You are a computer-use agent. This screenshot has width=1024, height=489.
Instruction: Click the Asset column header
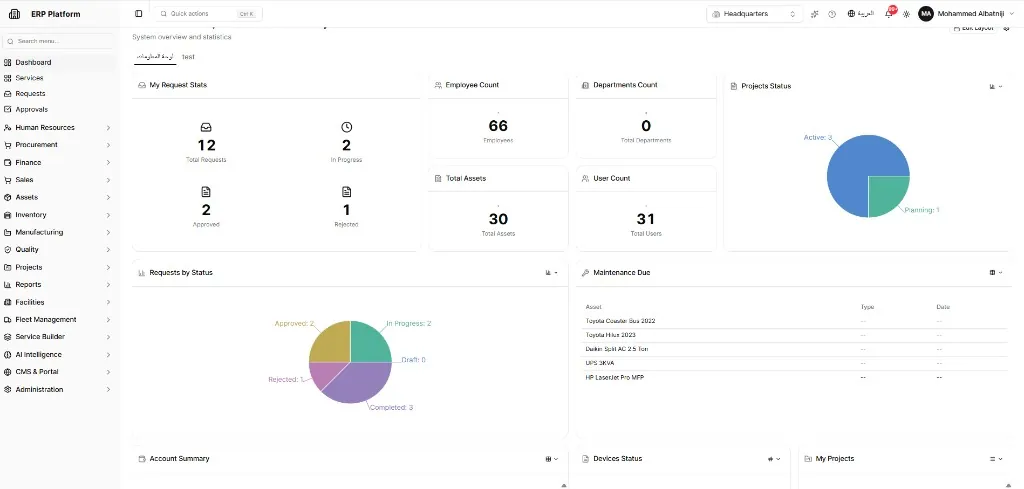[594, 307]
